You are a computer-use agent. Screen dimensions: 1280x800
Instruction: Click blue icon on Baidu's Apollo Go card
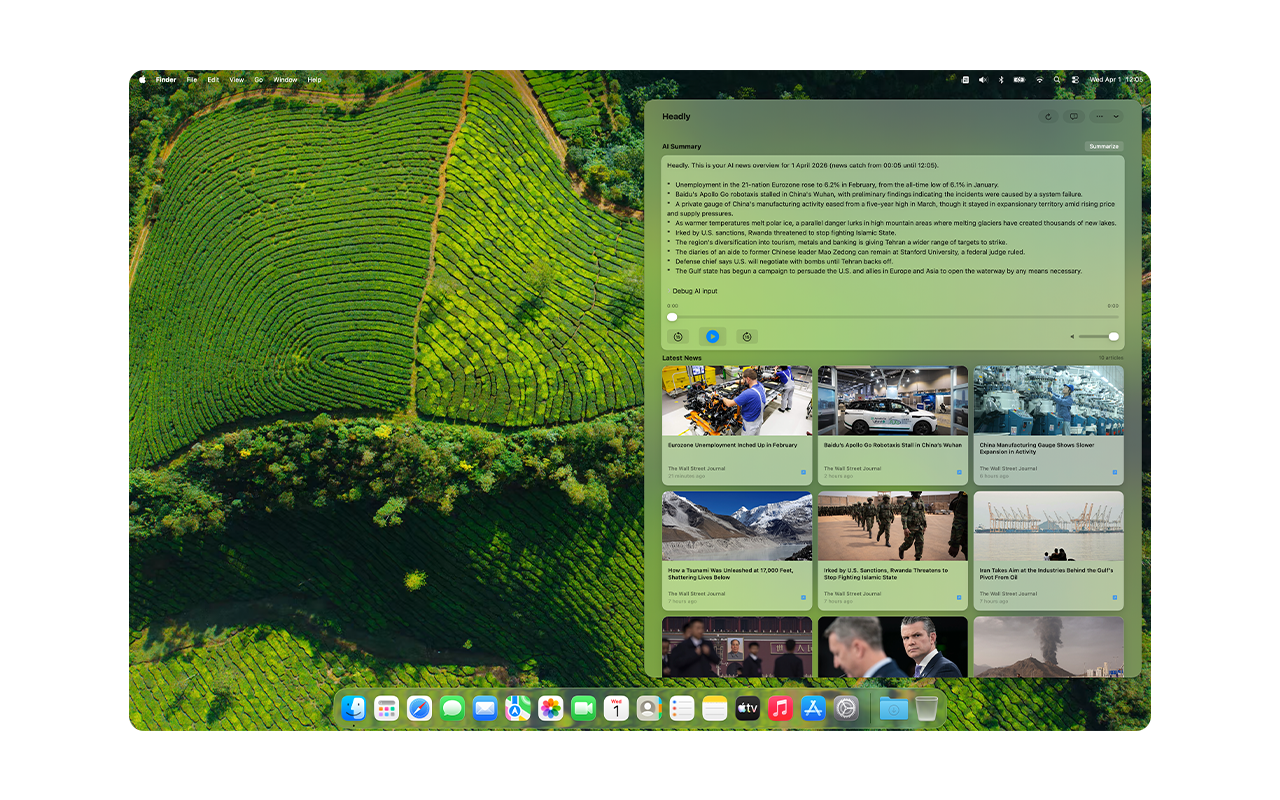pyautogui.click(x=959, y=472)
